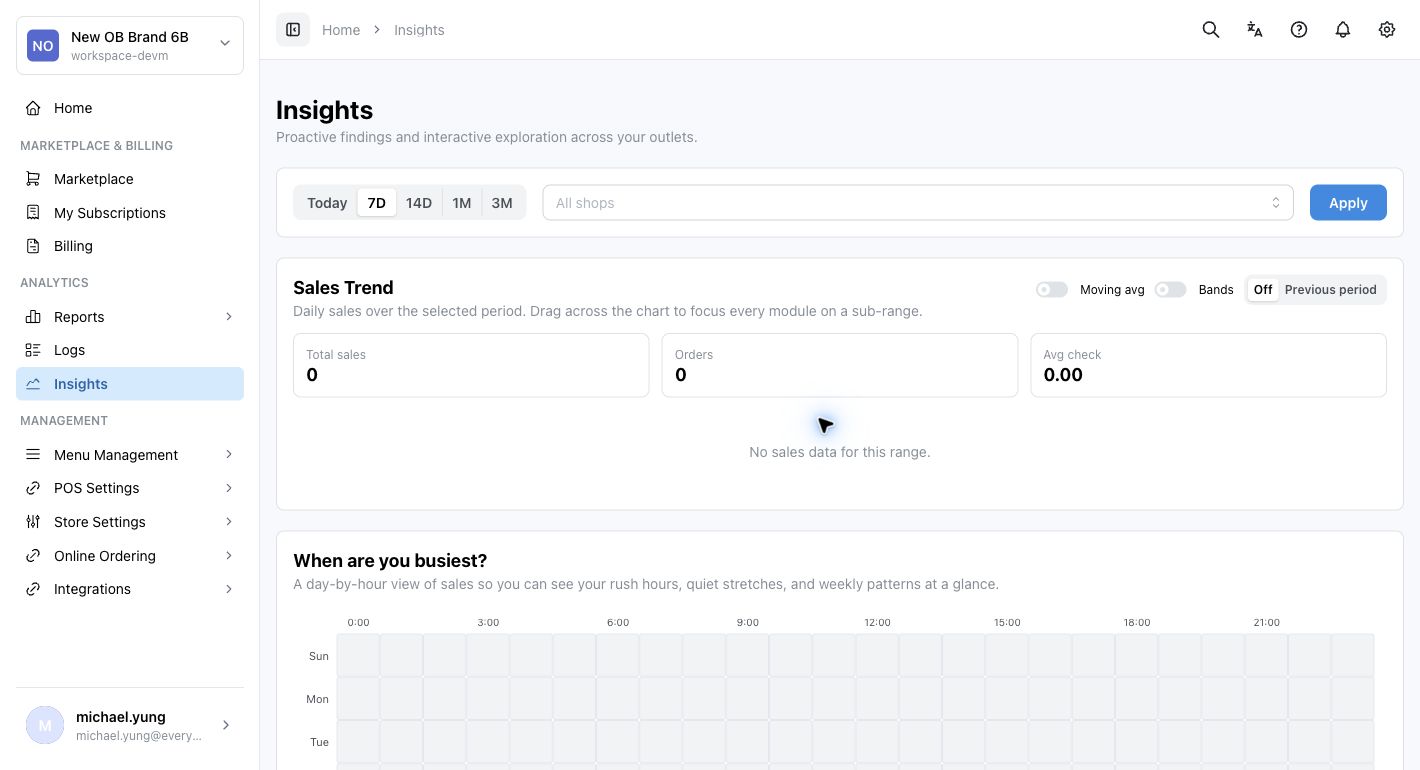Click the Sun row first heatmap cell

358,656
